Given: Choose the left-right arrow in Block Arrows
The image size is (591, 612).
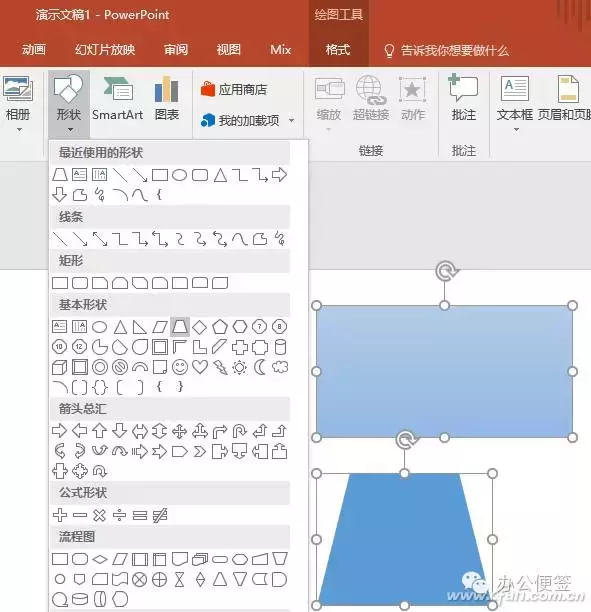Looking at the screenshot, I should point(140,431).
